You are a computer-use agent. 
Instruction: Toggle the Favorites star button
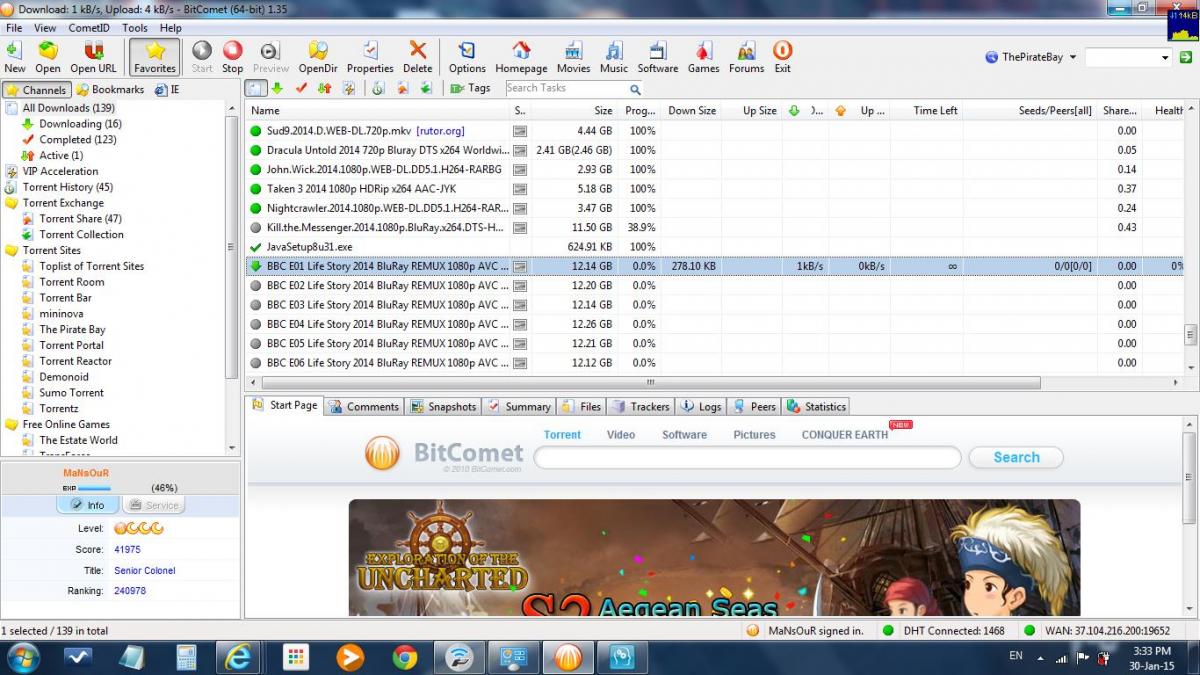coord(155,56)
